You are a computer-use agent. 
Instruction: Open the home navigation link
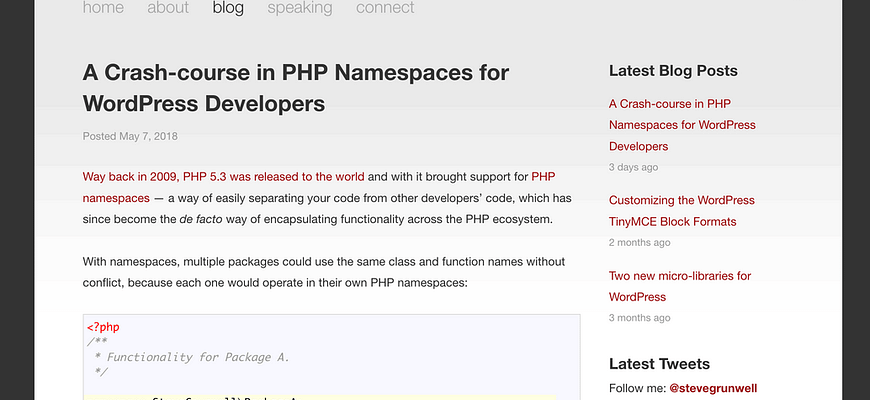click(x=103, y=8)
